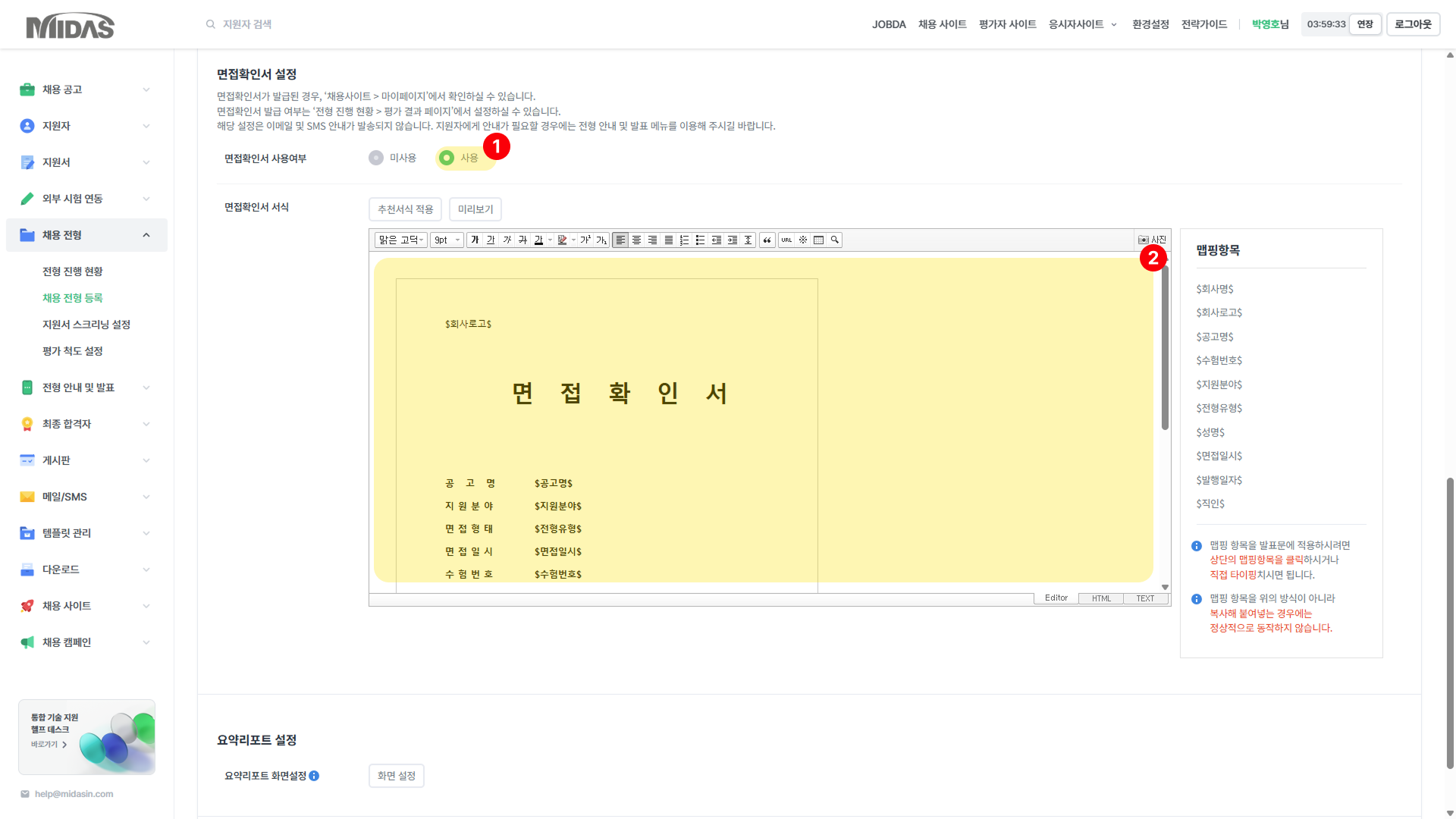This screenshot has width=1456, height=819.
Task: Open the insert table tool
Action: point(818,240)
